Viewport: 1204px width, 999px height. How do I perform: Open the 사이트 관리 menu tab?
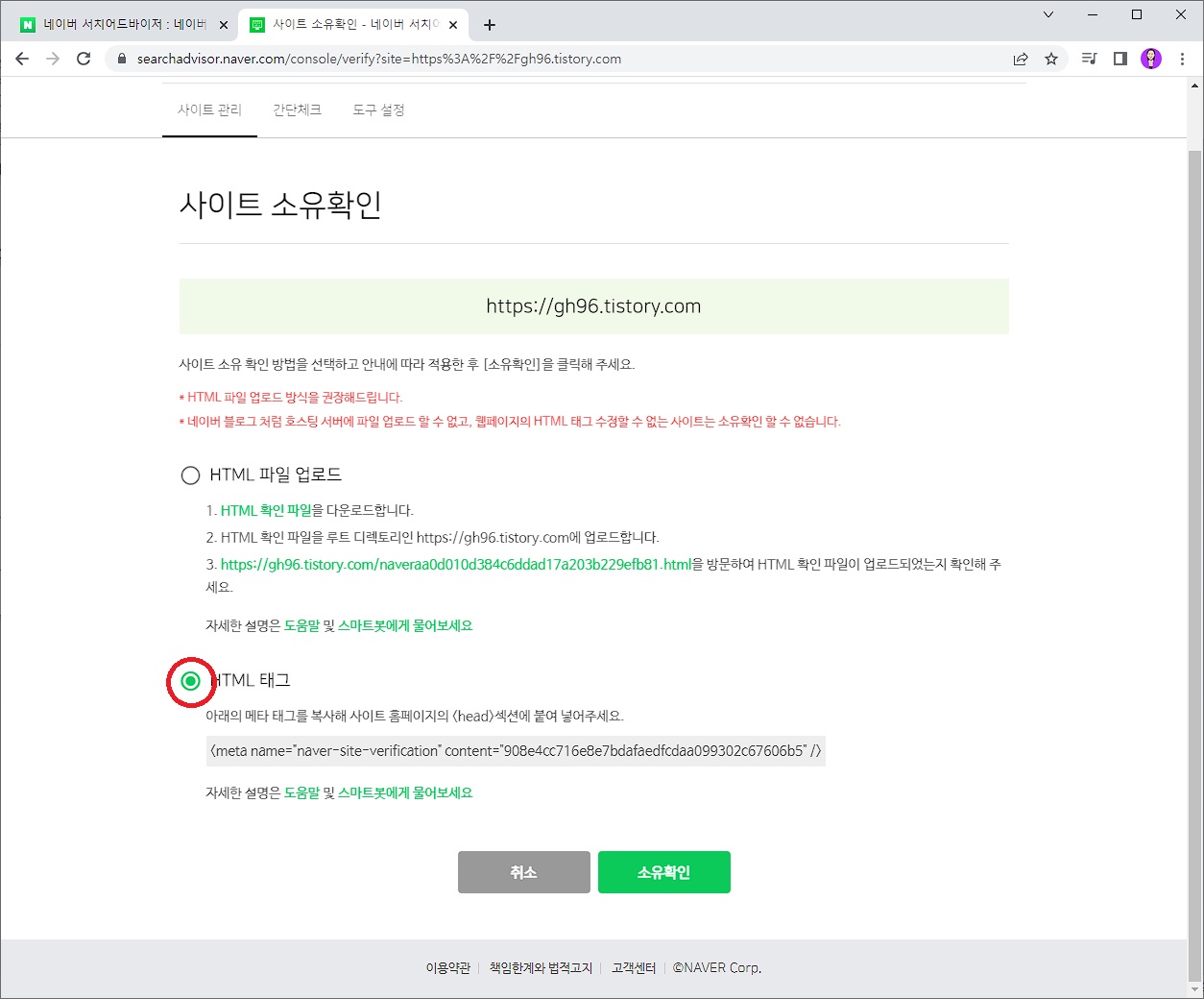209,110
